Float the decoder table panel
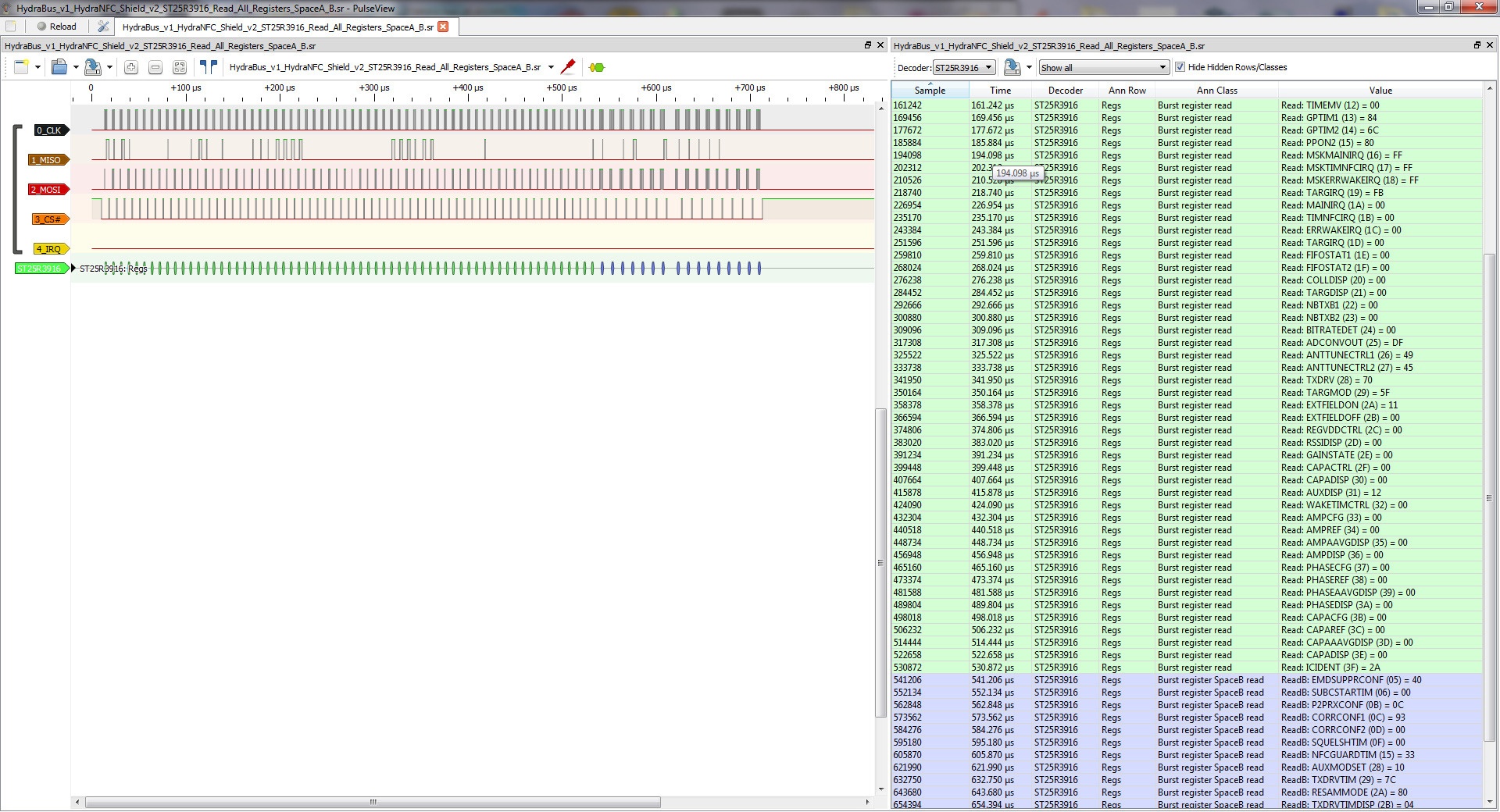Screen dimensions: 1500x812 pos(1477,45)
